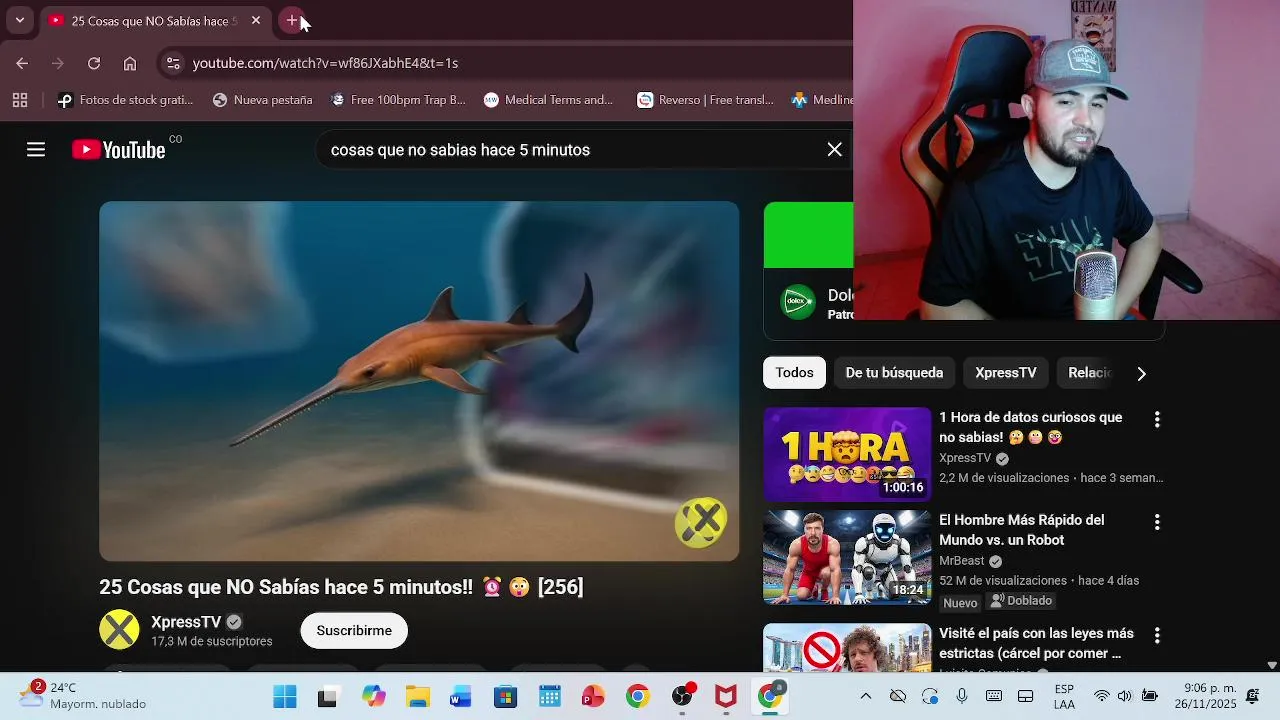Expand the tab search dropdown arrow
1280x720 pixels.
[x=19, y=20]
